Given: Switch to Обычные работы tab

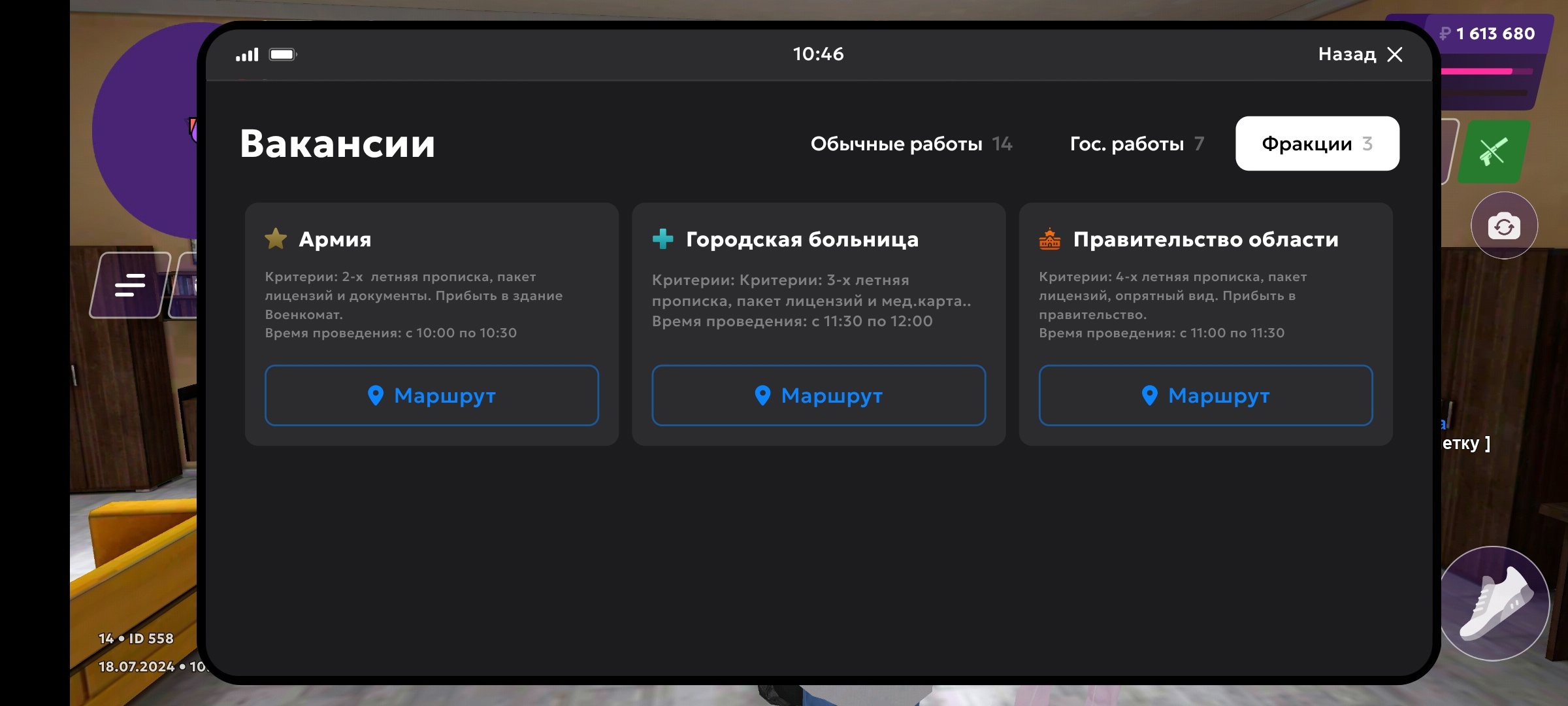Looking at the screenshot, I should click(911, 144).
